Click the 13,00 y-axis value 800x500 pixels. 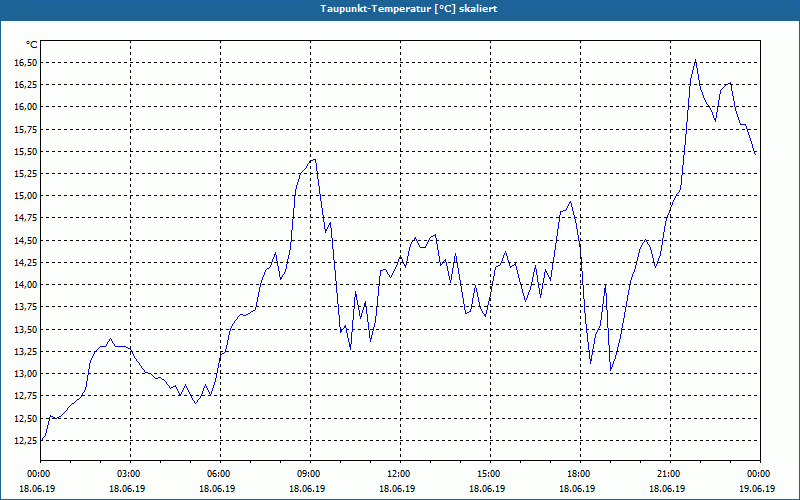(x=25, y=374)
